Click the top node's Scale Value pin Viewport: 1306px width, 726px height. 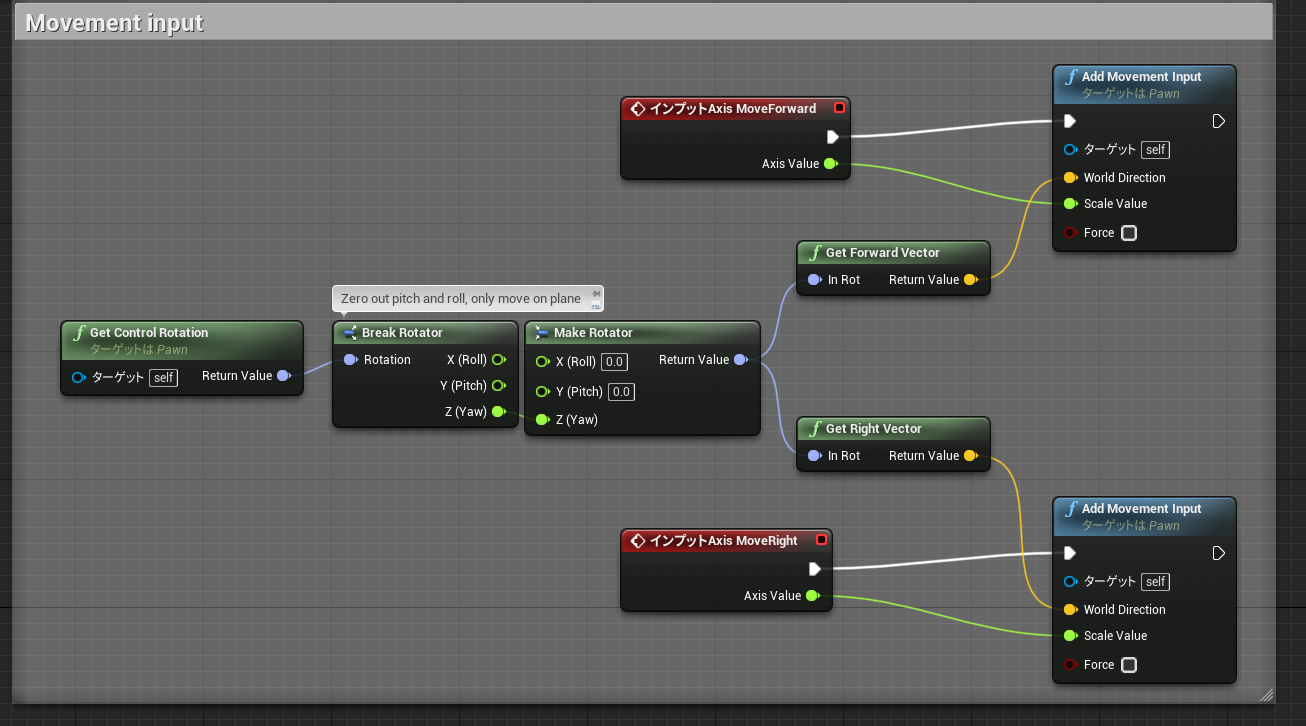pos(1071,204)
